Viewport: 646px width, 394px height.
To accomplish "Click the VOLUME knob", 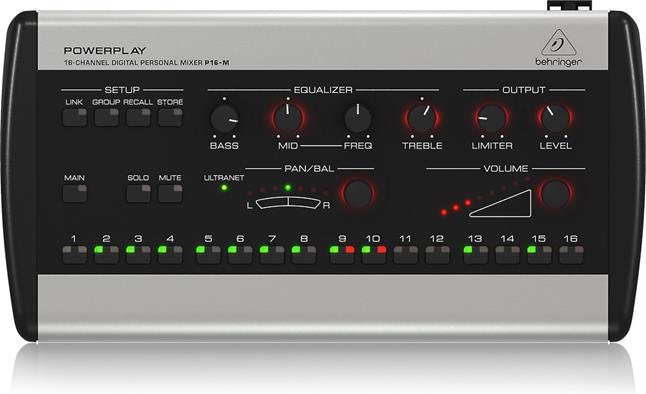I will [x=555, y=194].
